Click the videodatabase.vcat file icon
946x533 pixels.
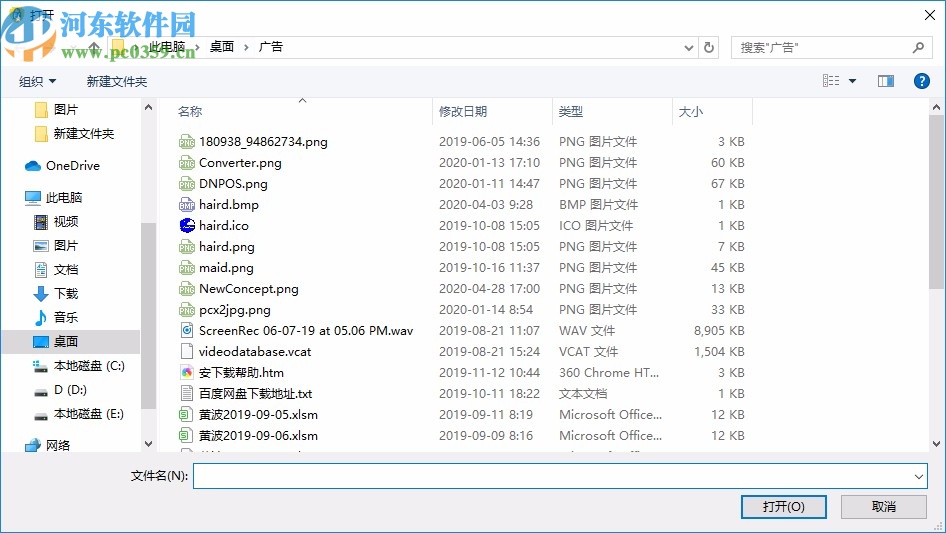[x=187, y=351]
